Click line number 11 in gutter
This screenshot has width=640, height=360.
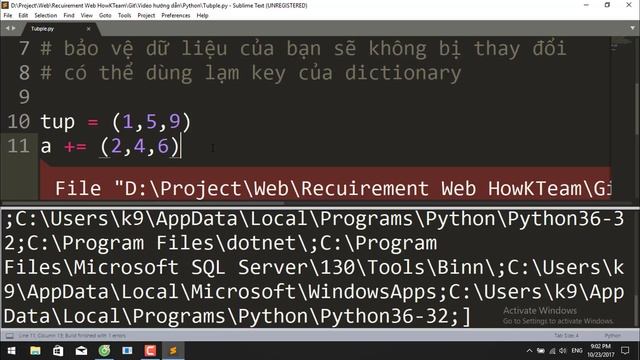(18, 146)
